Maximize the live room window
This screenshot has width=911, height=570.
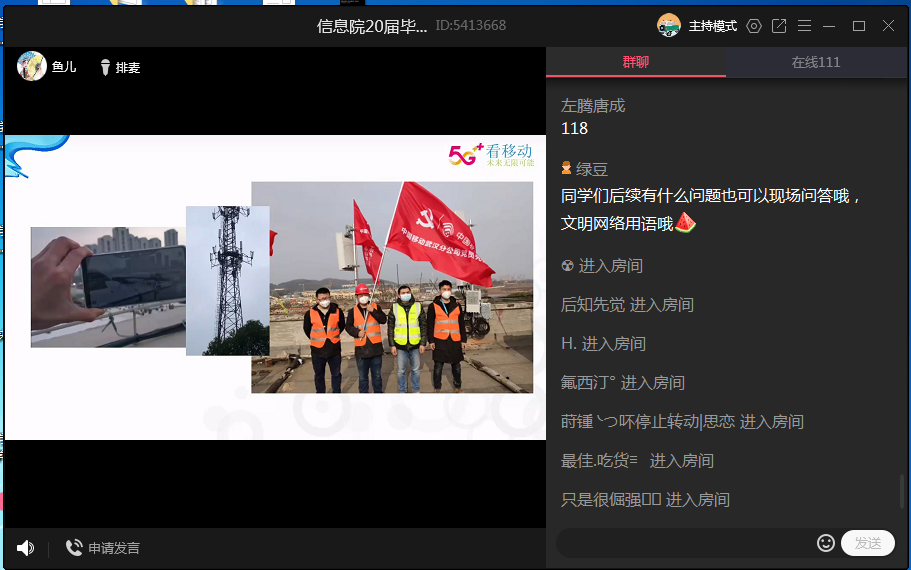tap(858, 26)
